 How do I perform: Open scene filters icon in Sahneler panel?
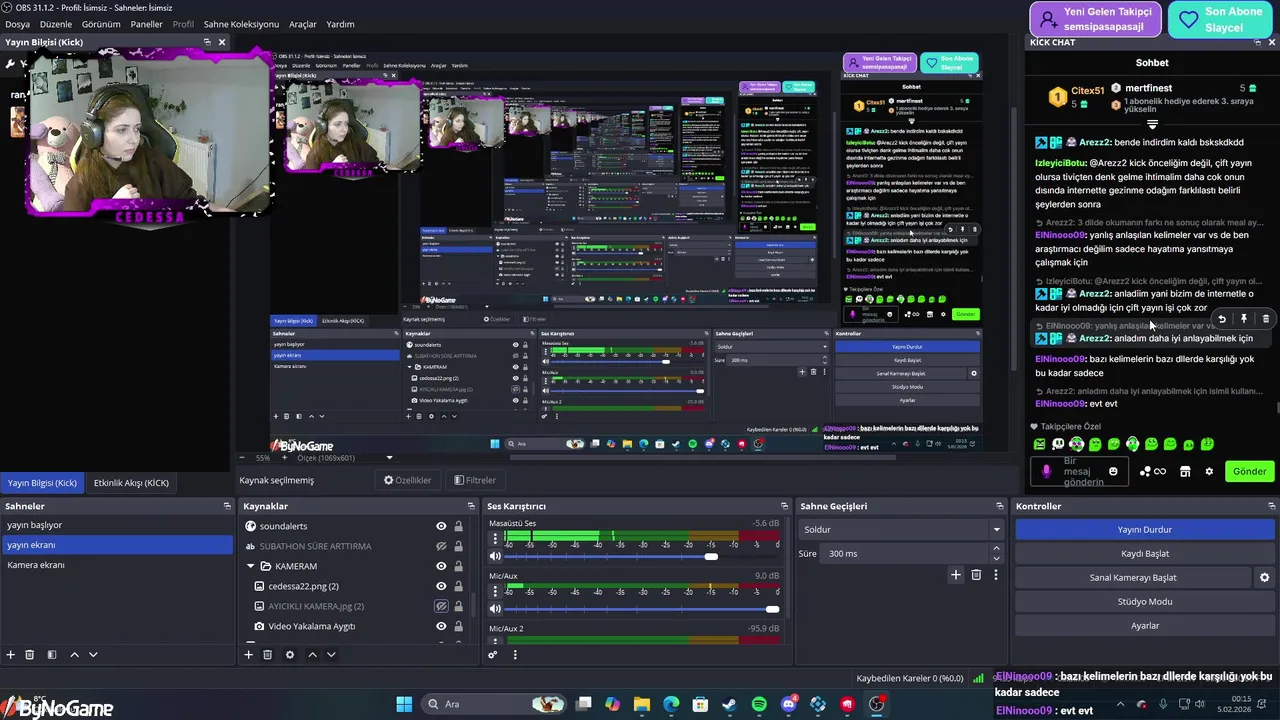(52, 655)
